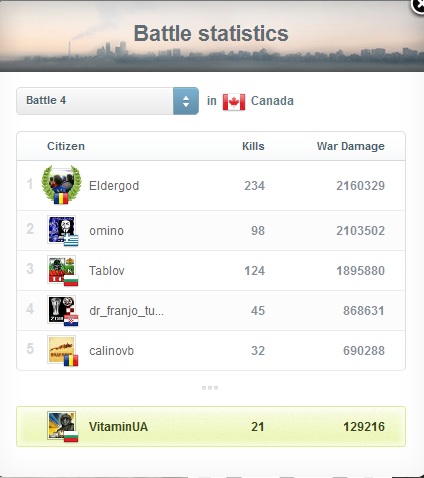Click the highlighted VitaminUA row
The width and height of the screenshot is (424, 478).
pos(211,426)
